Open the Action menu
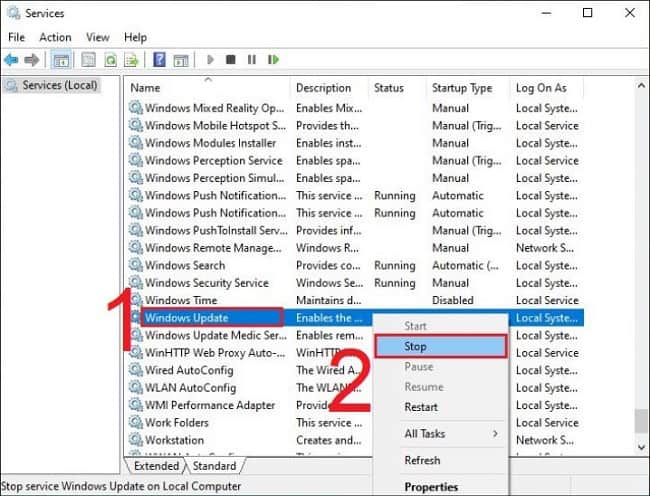Screen dimensions: 650x496 click(x=55, y=37)
